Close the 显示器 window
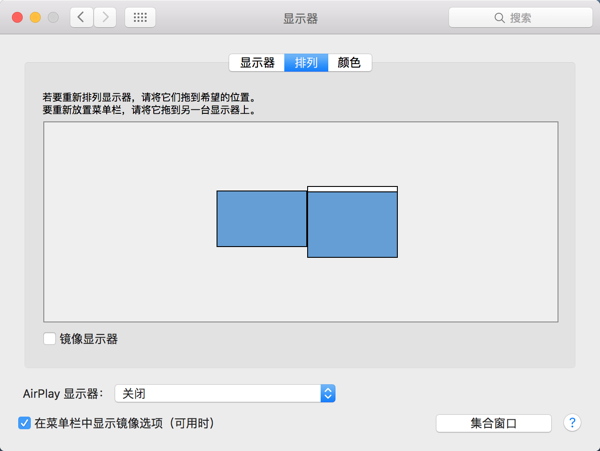Image resolution: width=600 pixels, height=451 pixels. pyautogui.click(x=17, y=18)
